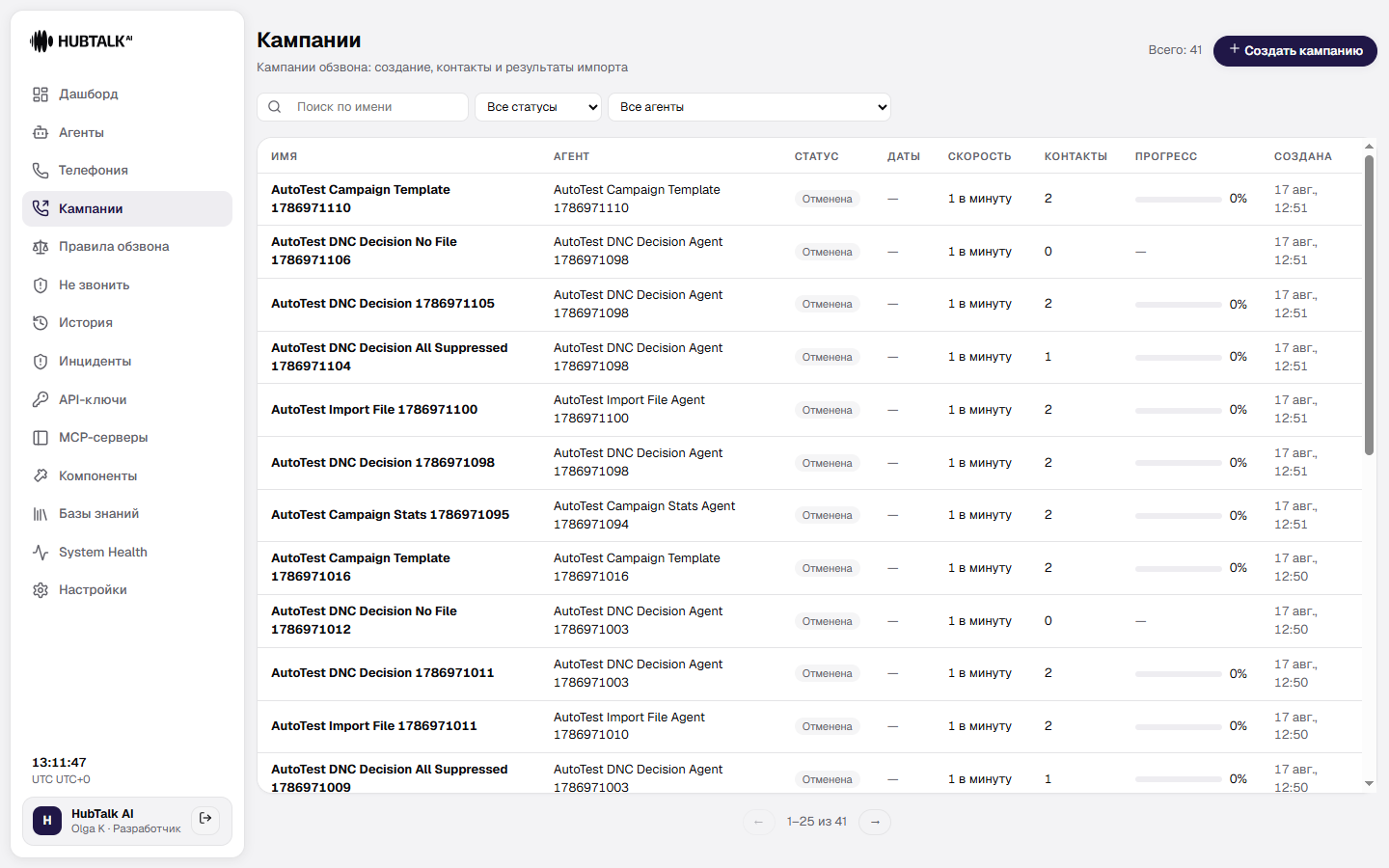Click progress bar of AutoTest Campaign Template 1786971110
Screen dimensions: 1389x868
pyautogui.click(x=1179, y=200)
